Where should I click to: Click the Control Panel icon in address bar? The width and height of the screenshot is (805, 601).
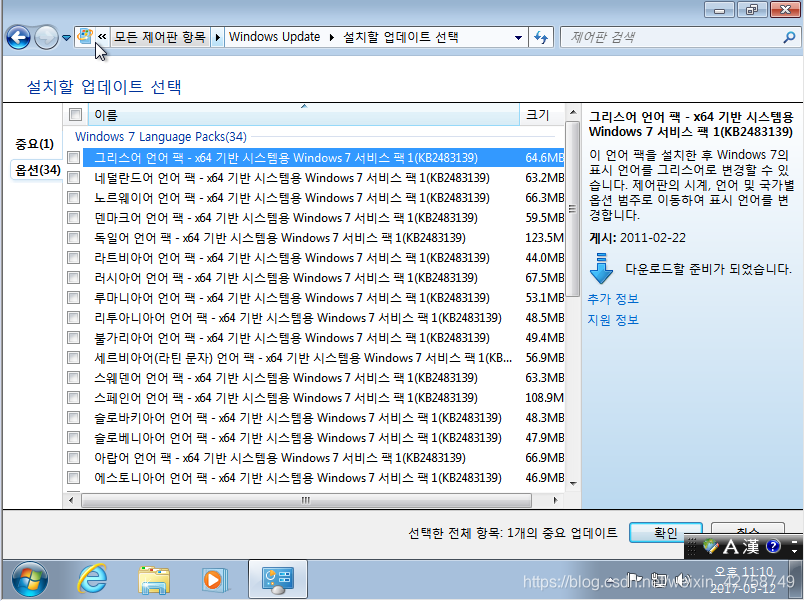[85, 36]
